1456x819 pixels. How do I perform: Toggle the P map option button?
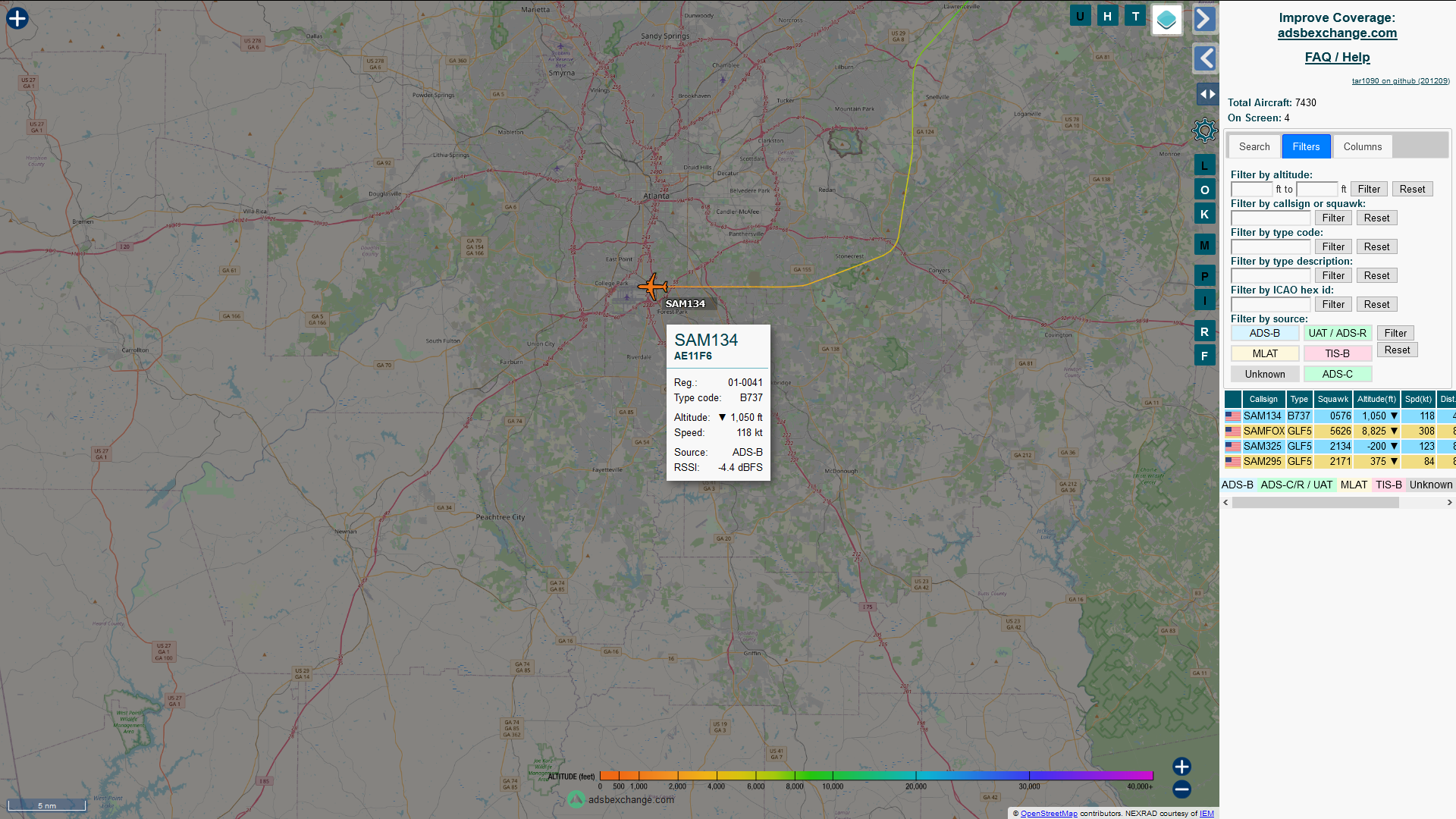(1204, 276)
